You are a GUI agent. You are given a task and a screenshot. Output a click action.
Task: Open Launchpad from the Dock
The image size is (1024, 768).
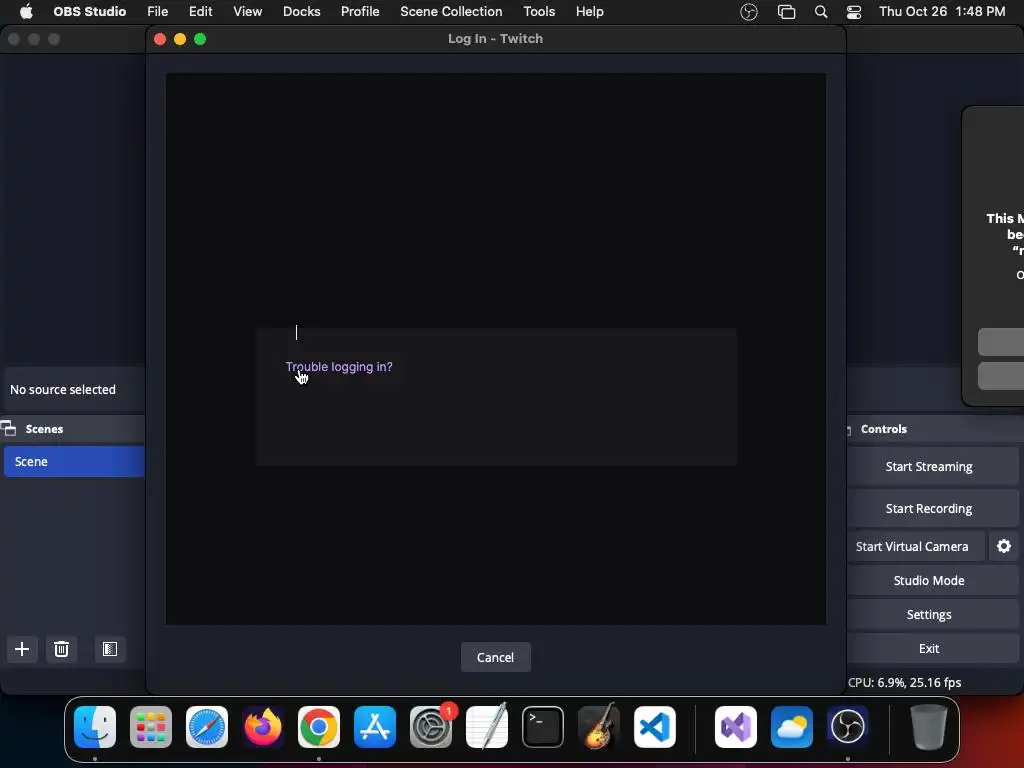click(x=151, y=727)
